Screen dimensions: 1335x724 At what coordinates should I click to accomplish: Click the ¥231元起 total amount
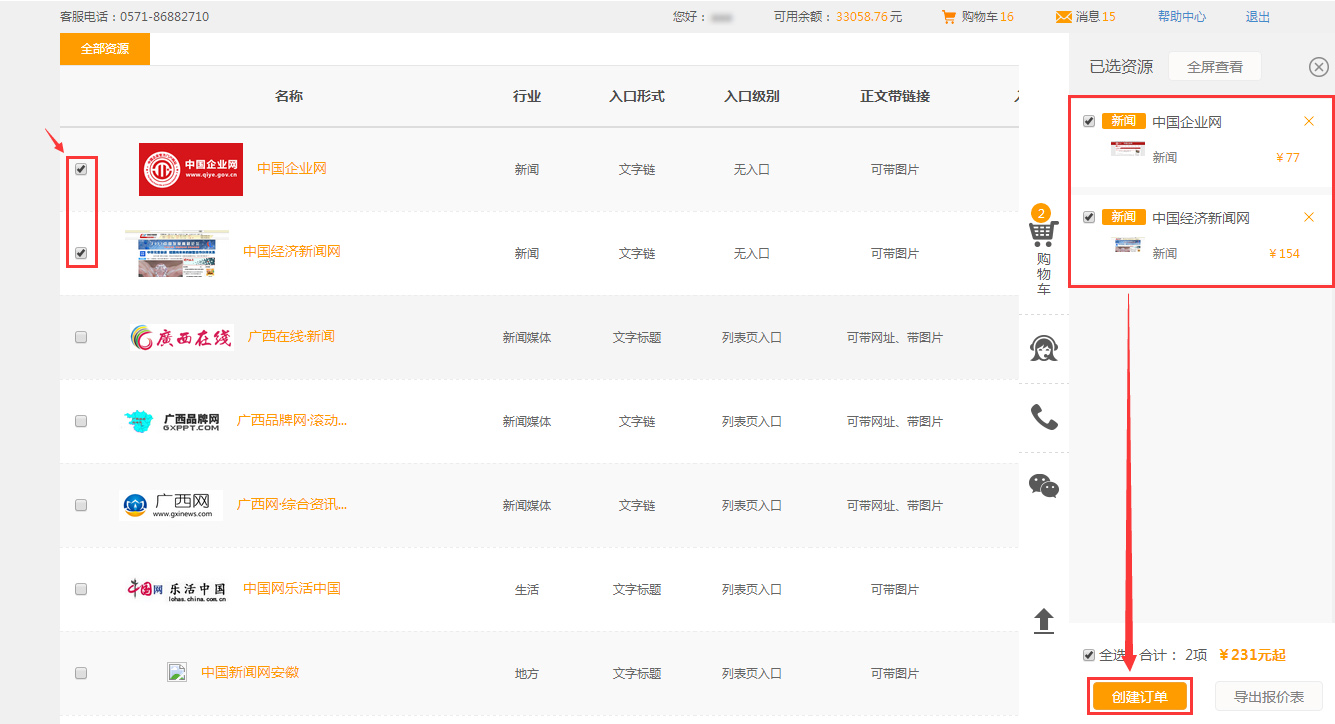coord(1252,655)
